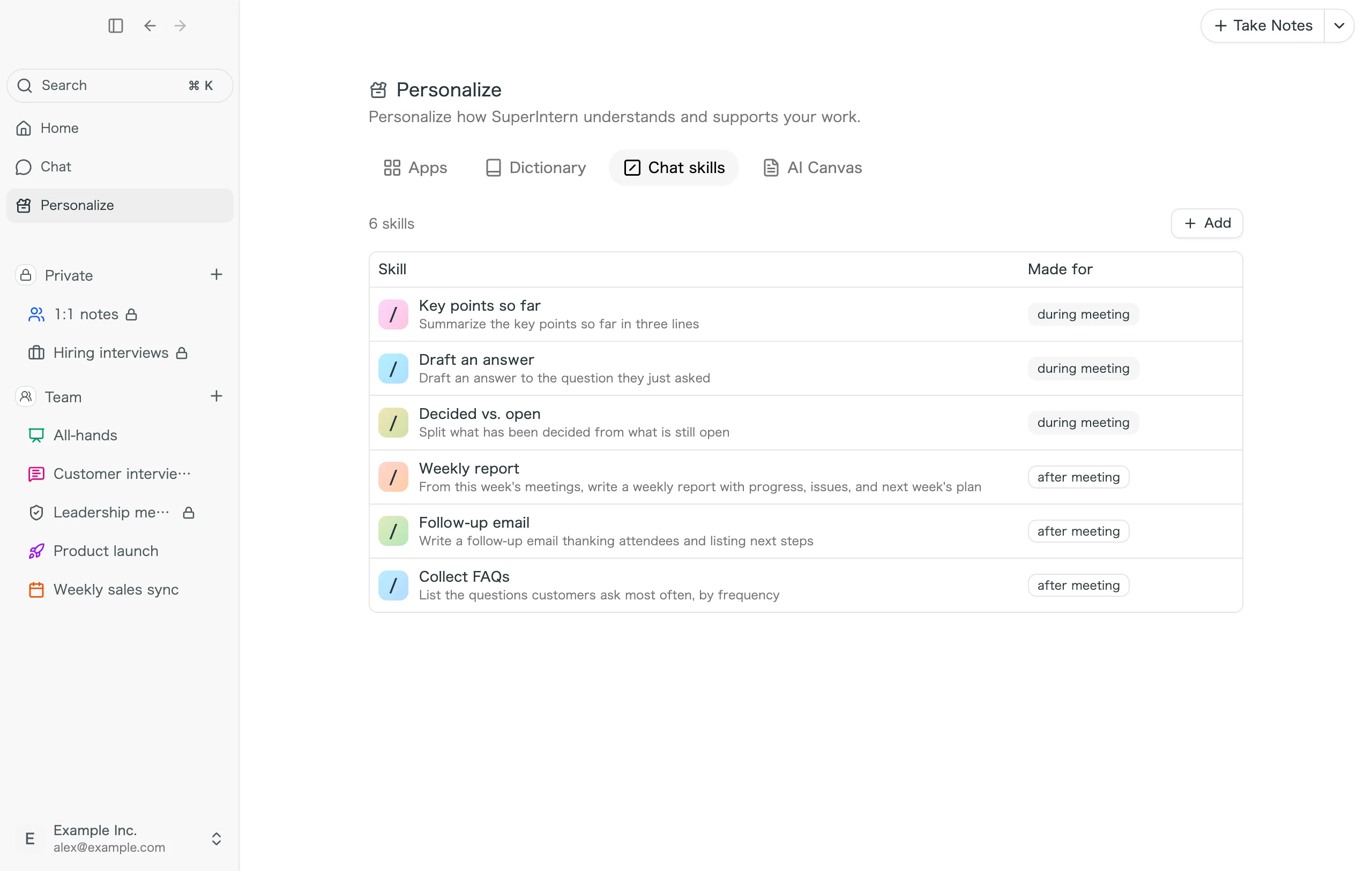The image size is (1372, 871).
Task: Click after meeting tag for Collect FAQs
Action: pyautogui.click(x=1078, y=585)
